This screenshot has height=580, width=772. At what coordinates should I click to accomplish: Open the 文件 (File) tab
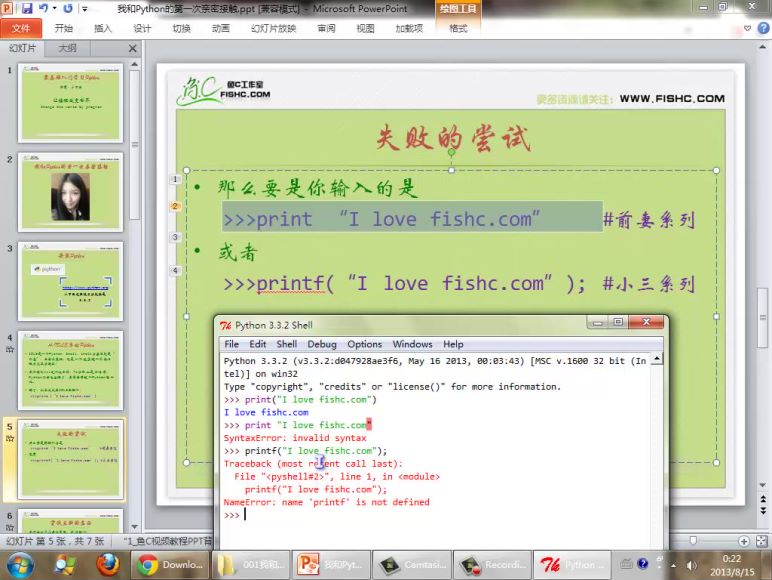pos(21,29)
